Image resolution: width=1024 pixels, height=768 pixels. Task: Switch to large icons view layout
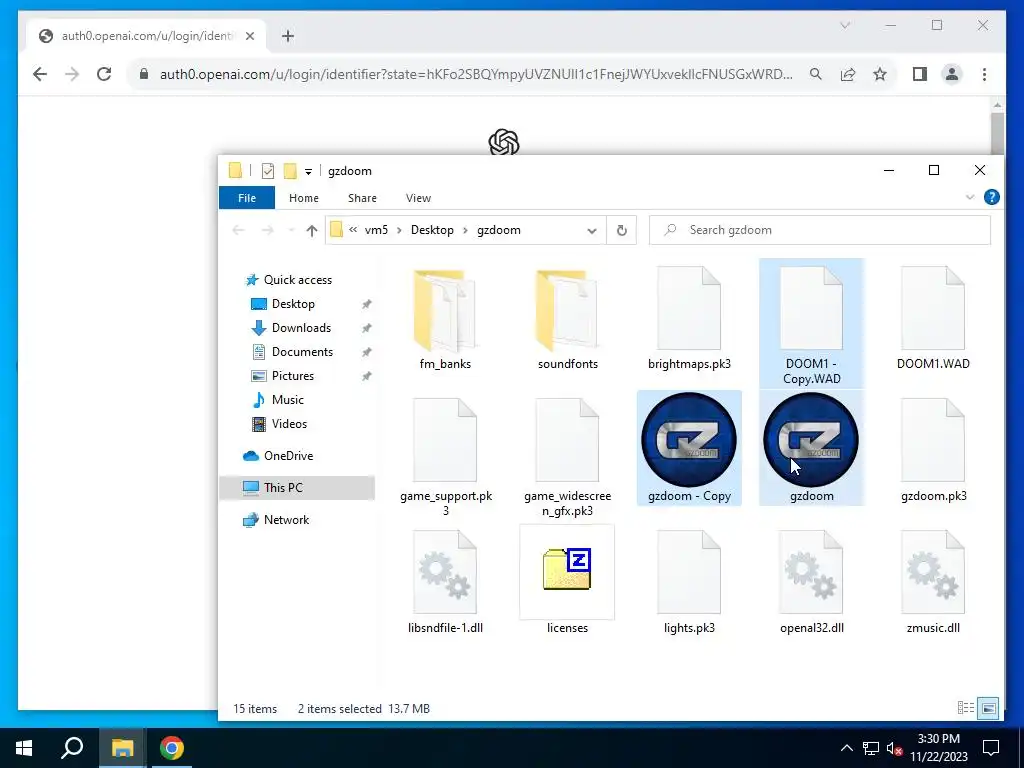coord(988,708)
